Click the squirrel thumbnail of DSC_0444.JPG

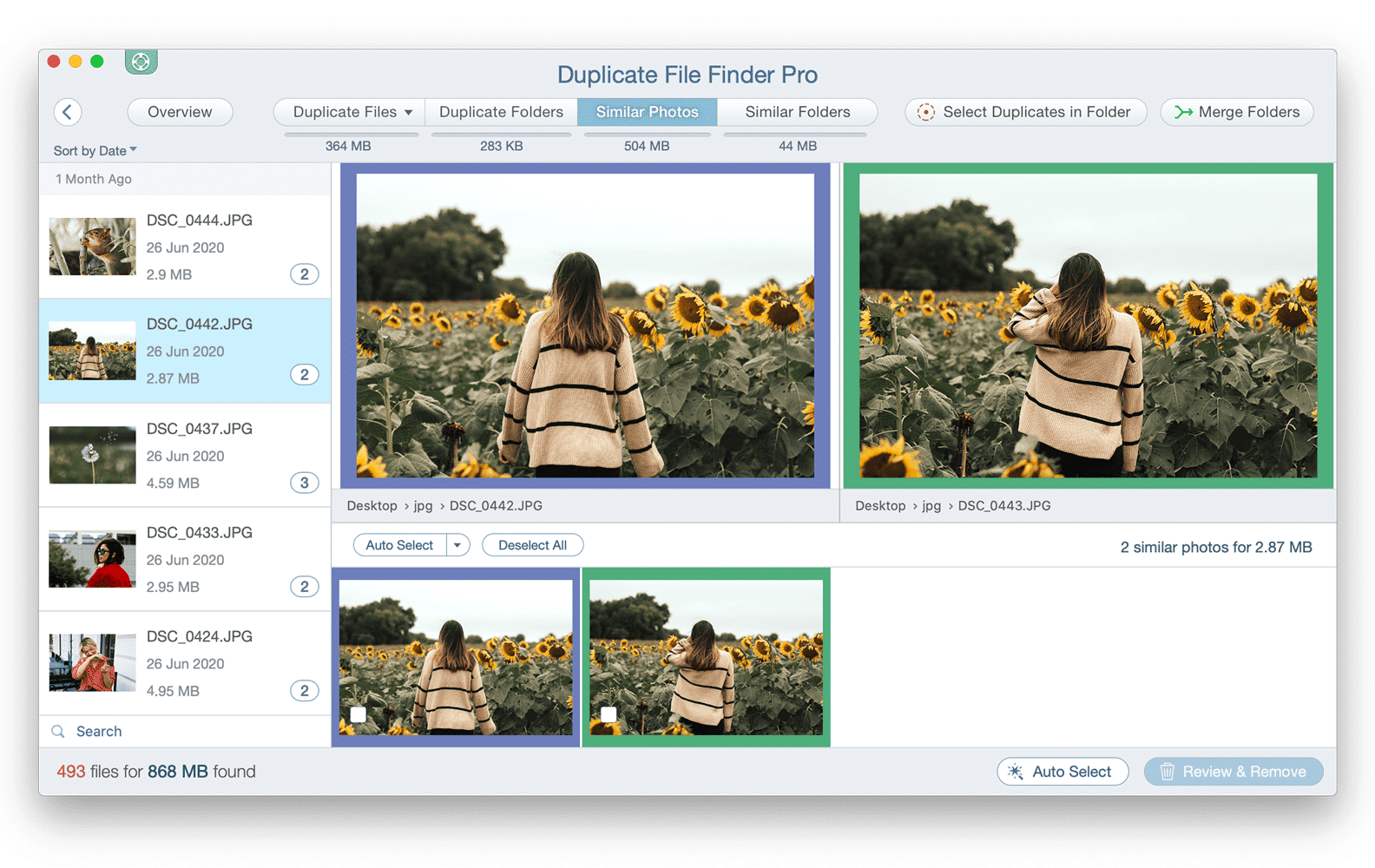[92, 247]
